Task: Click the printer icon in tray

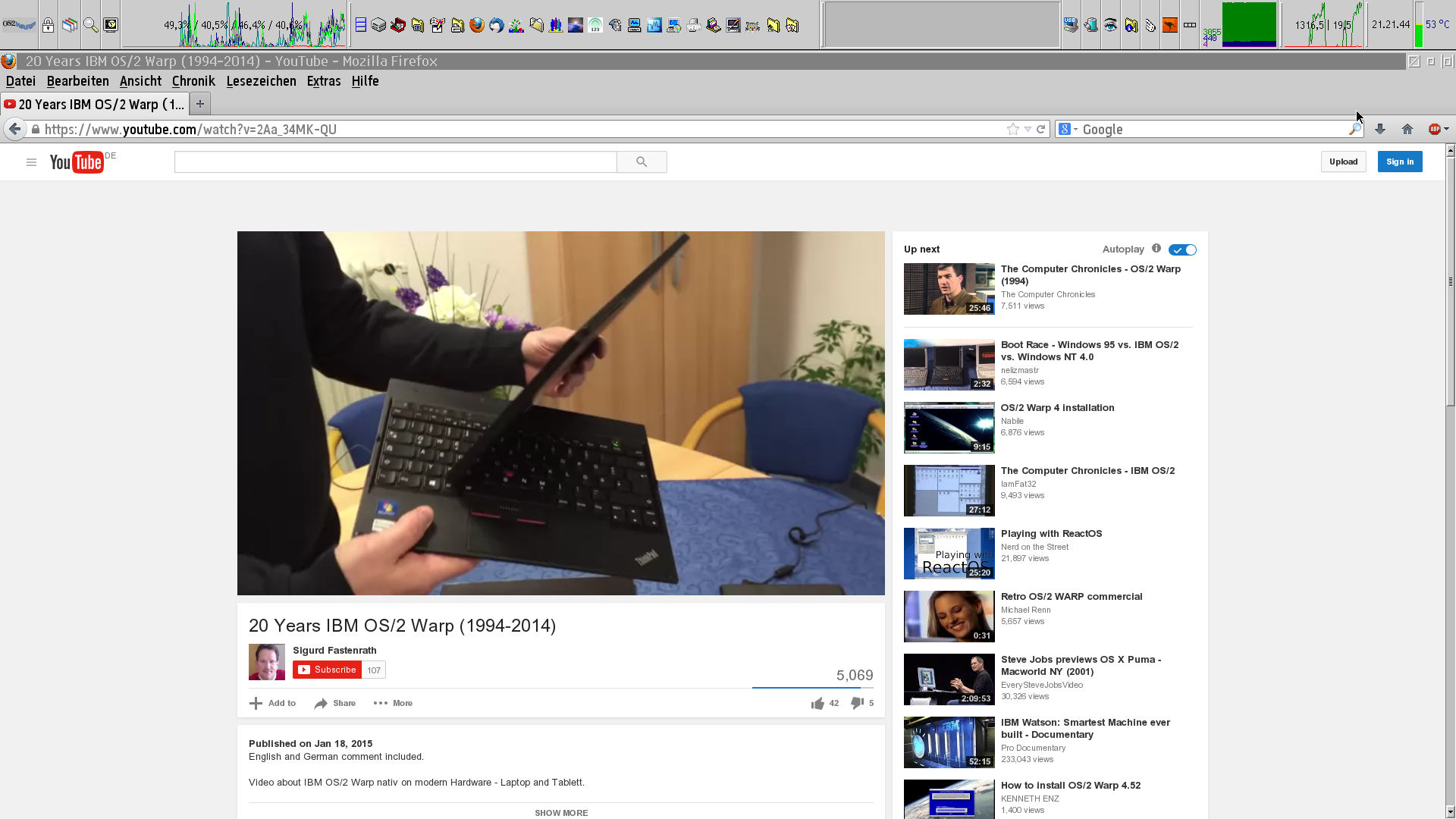Action: point(694,25)
